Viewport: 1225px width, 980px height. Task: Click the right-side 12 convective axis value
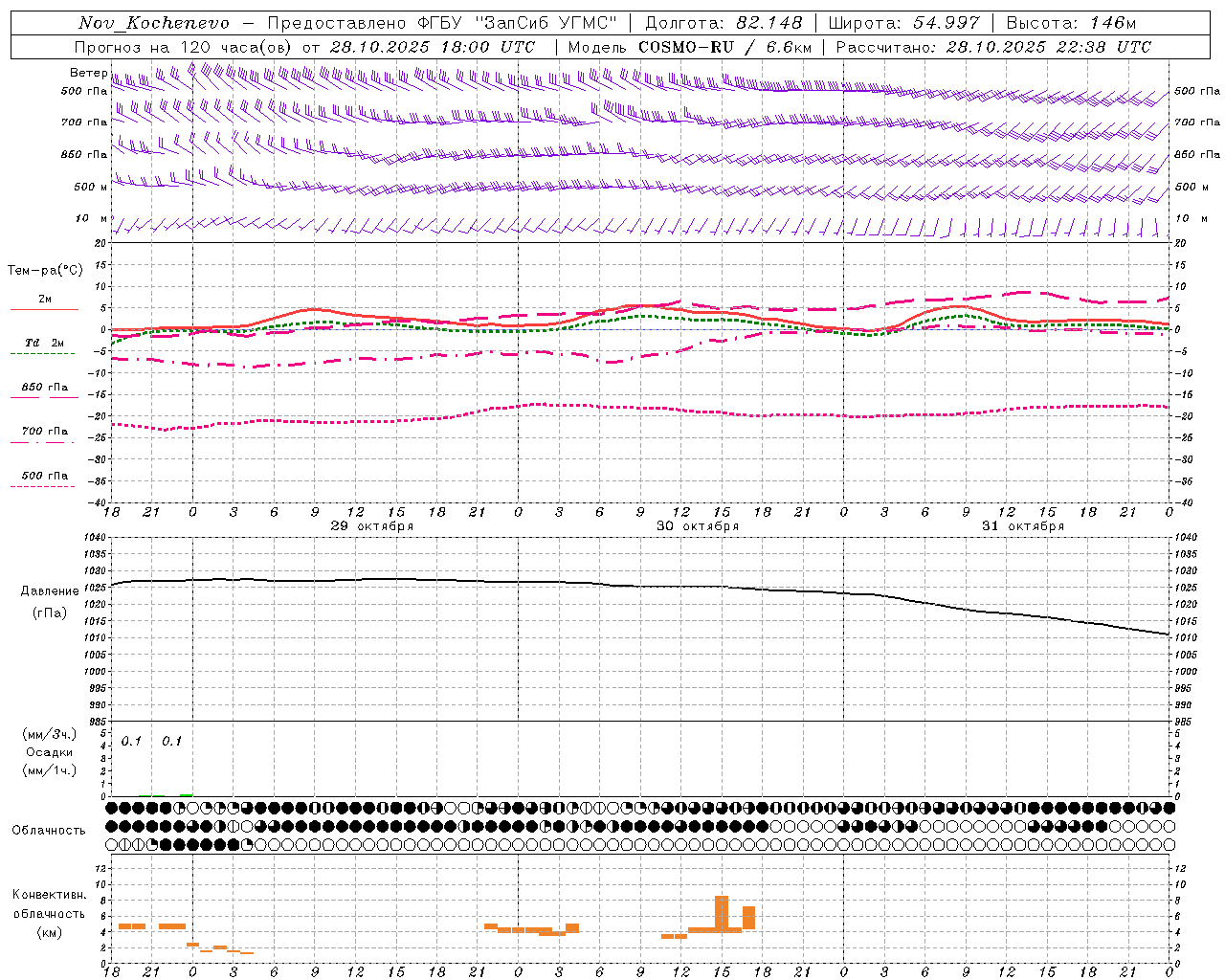[1180, 869]
